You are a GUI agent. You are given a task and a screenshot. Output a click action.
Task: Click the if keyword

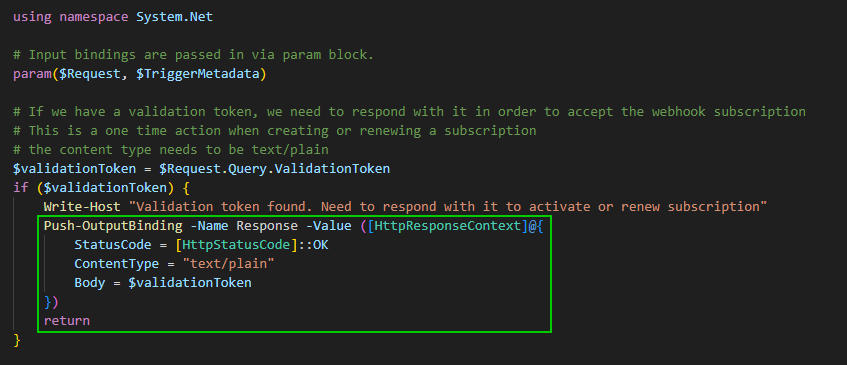pyautogui.click(x=21, y=187)
